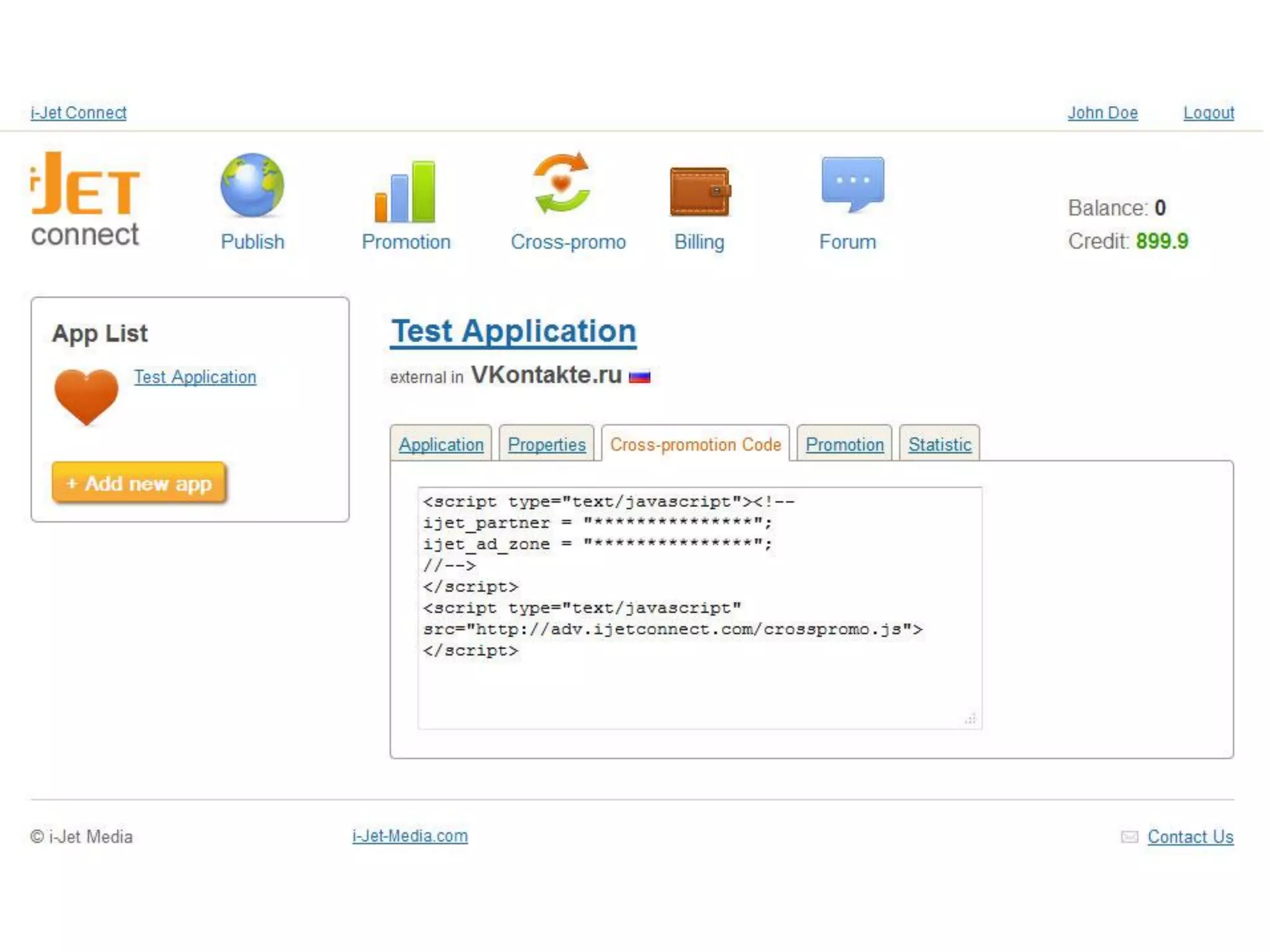Click the text area resize handle
Image resolution: width=1270 pixels, height=952 pixels.
(970, 719)
